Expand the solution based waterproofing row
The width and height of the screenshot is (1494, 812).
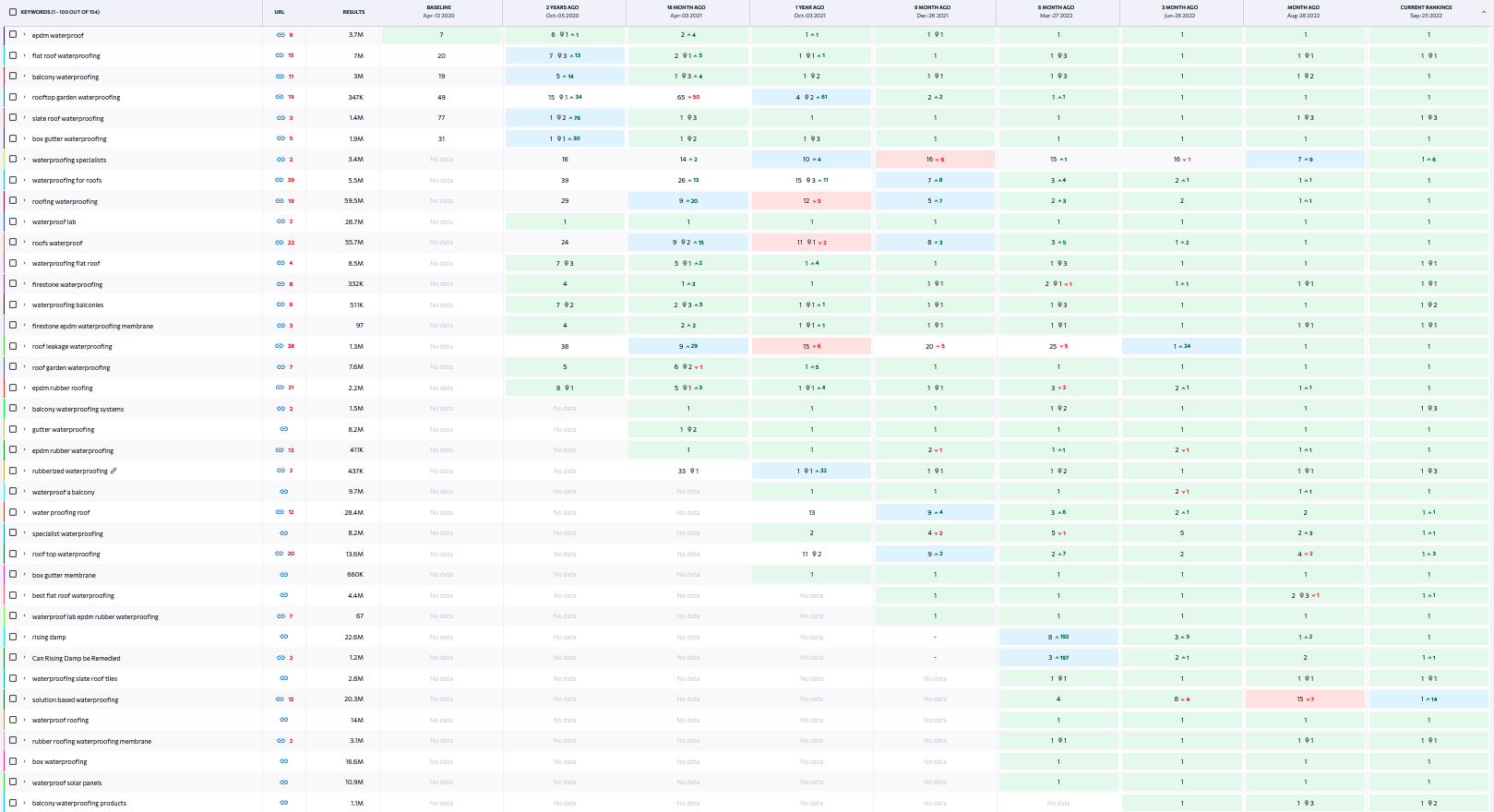coord(25,699)
